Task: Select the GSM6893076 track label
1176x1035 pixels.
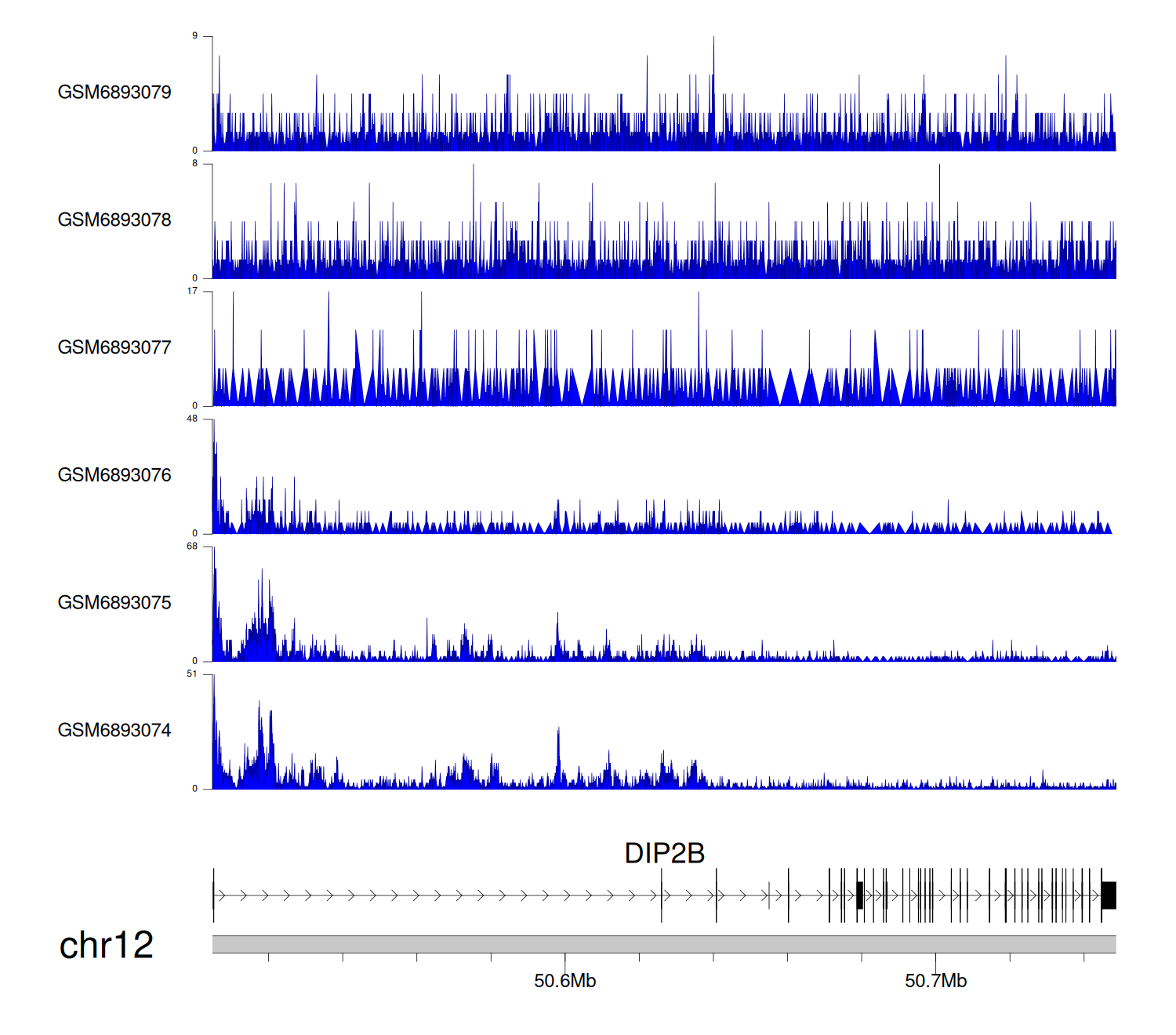Action: point(114,475)
